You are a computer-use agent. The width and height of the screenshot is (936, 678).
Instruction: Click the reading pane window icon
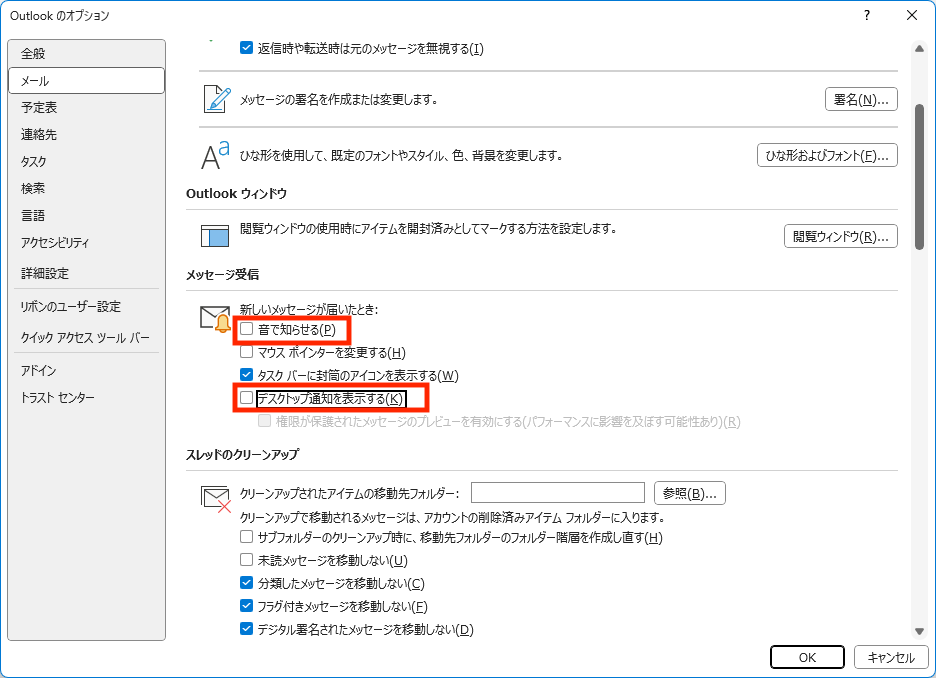tap(216, 236)
